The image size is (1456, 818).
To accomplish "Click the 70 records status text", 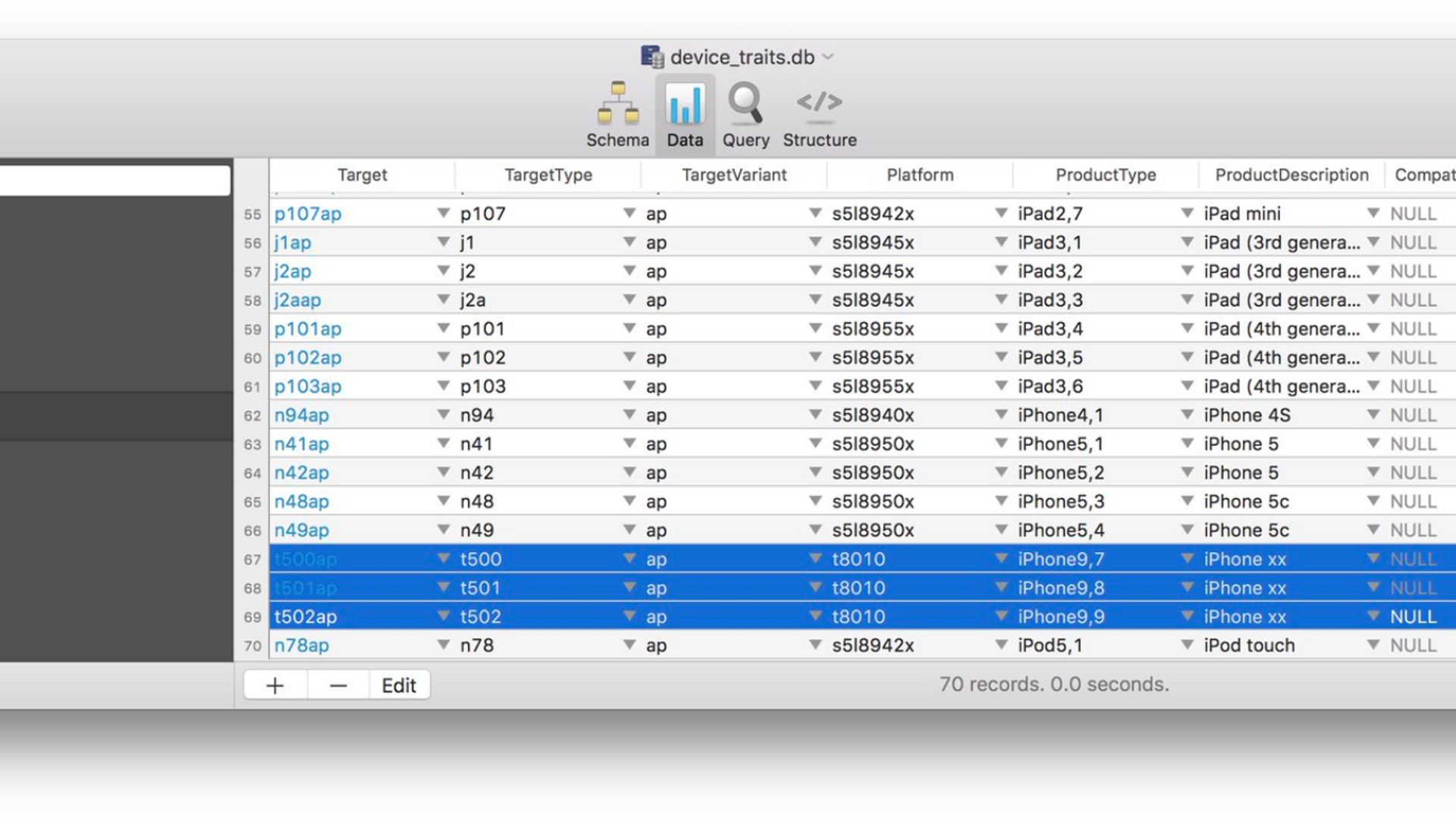I will (1054, 685).
